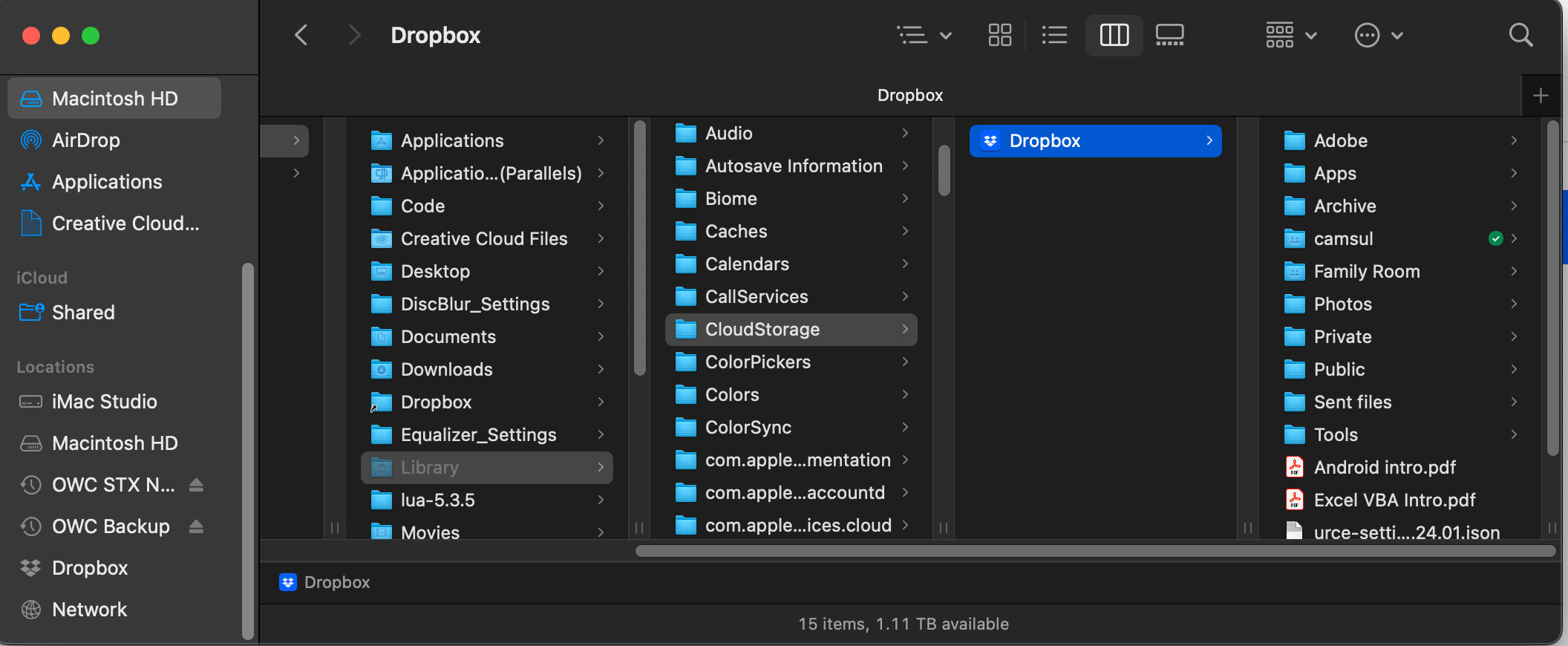The height and width of the screenshot is (646, 1568).
Task: Select the Dropbox alias folder in home column
Action: click(x=487, y=402)
